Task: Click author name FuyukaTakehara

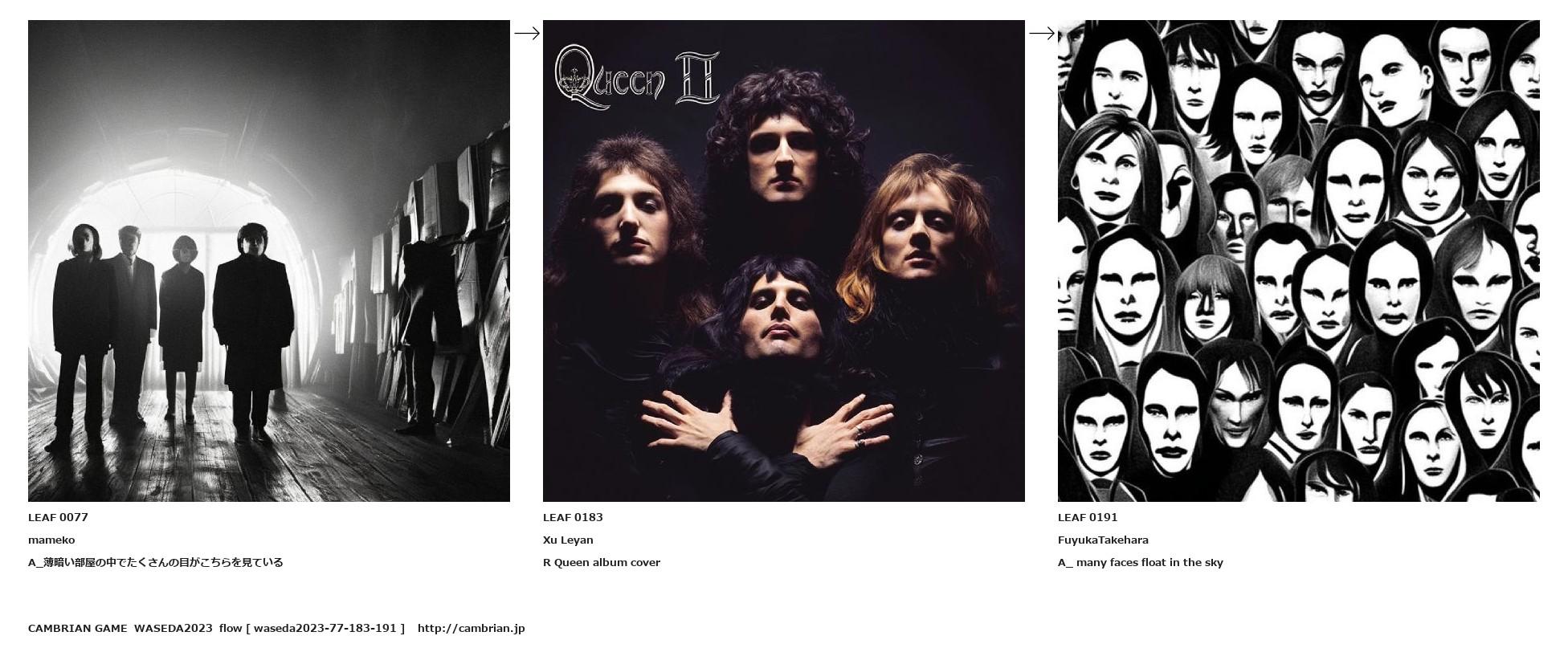Action: coord(1103,540)
